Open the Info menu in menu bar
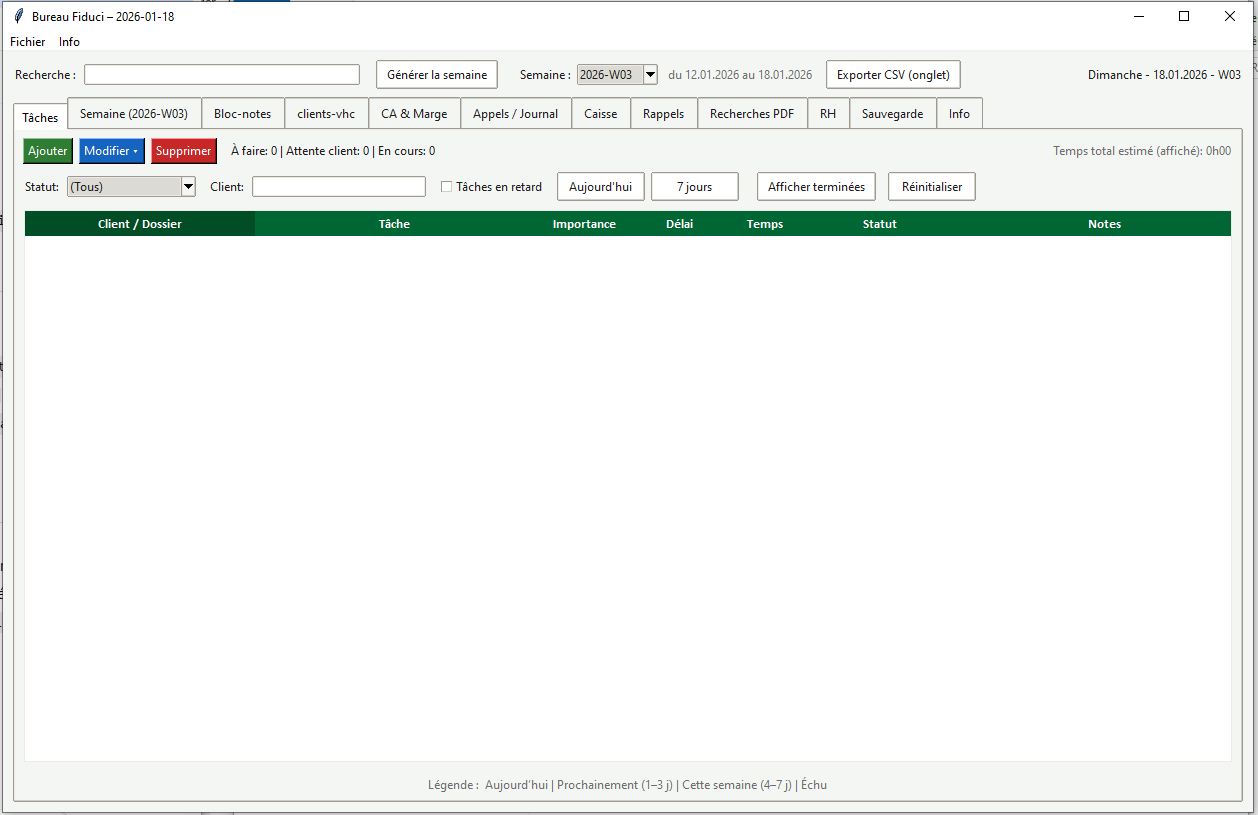This screenshot has height=815, width=1258. pos(69,42)
